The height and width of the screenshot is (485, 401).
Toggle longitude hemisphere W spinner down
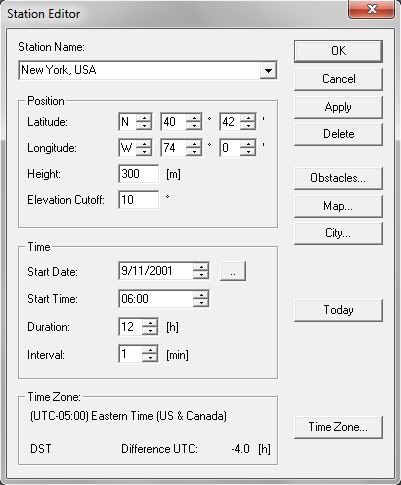point(144,152)
